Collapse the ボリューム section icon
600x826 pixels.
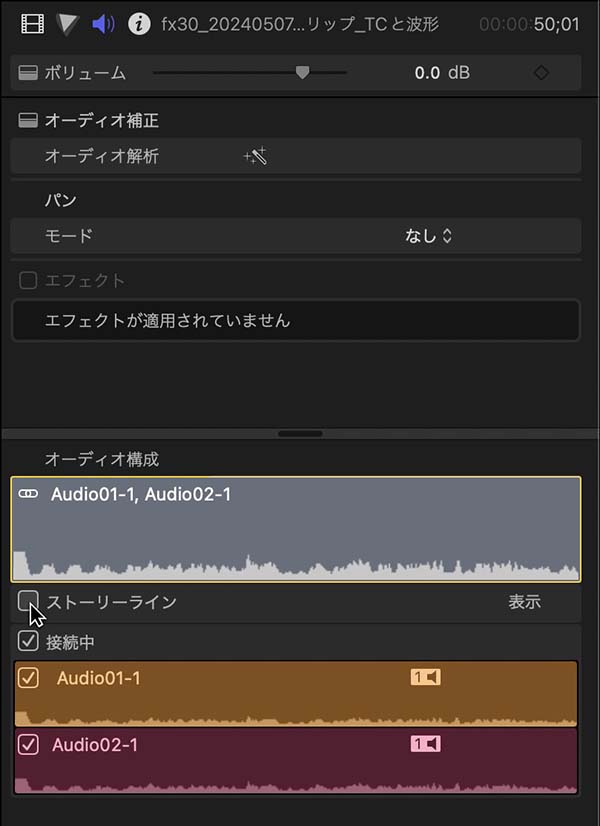28,73
